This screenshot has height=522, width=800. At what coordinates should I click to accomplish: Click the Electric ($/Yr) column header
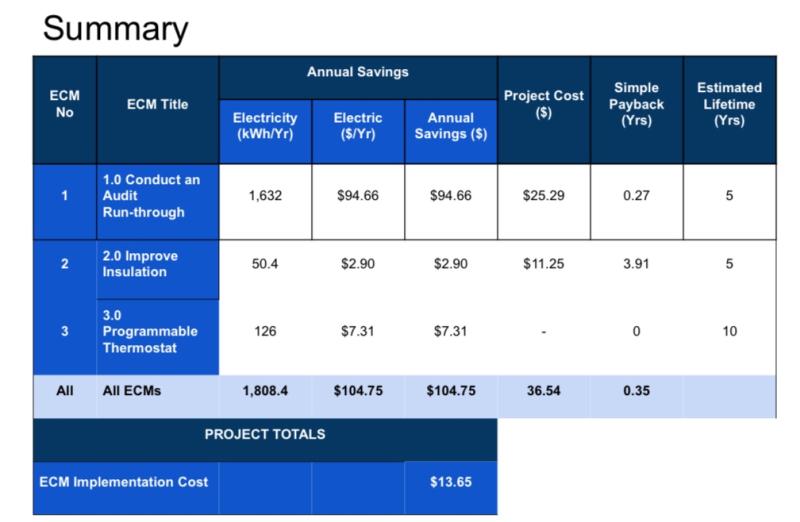tap(357, 126)
